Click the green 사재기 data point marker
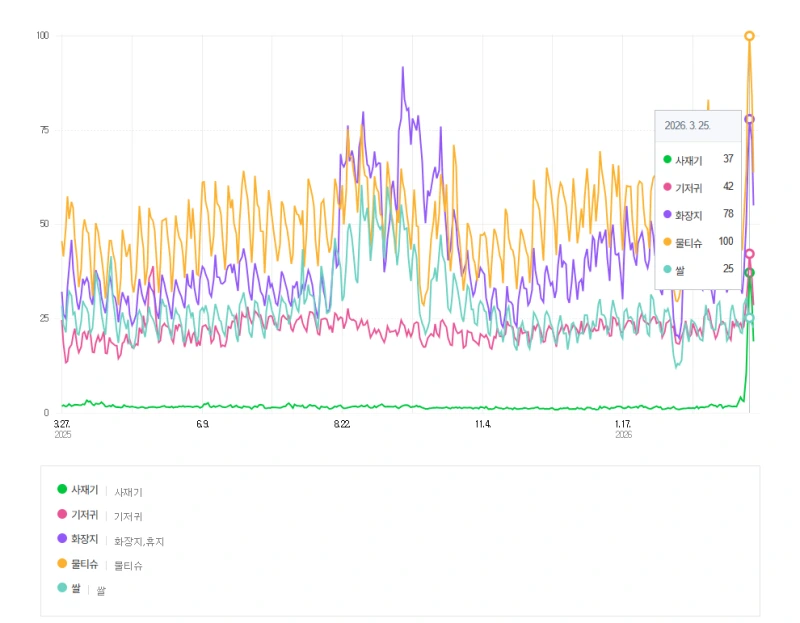 click(x=749, y=273)
